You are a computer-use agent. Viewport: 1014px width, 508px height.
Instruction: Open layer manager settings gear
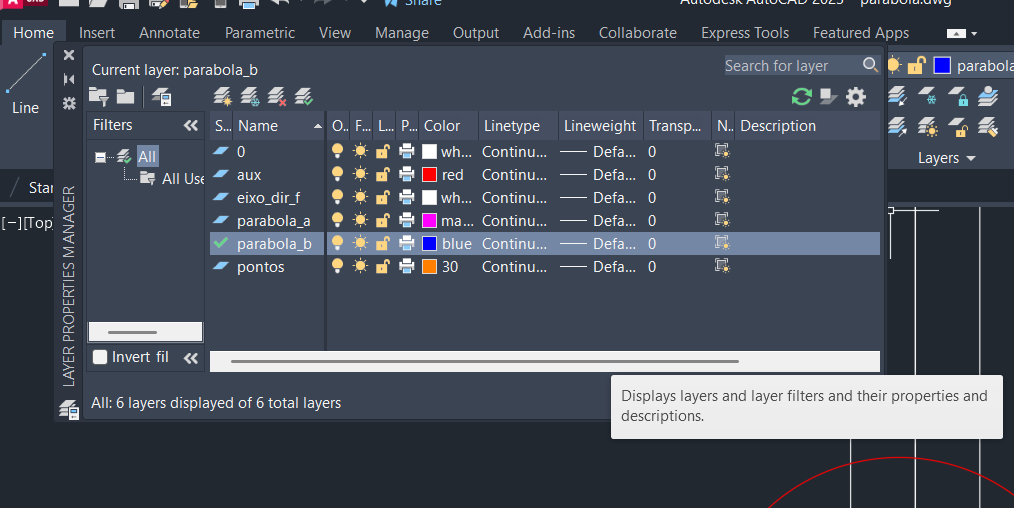point(856,97)
